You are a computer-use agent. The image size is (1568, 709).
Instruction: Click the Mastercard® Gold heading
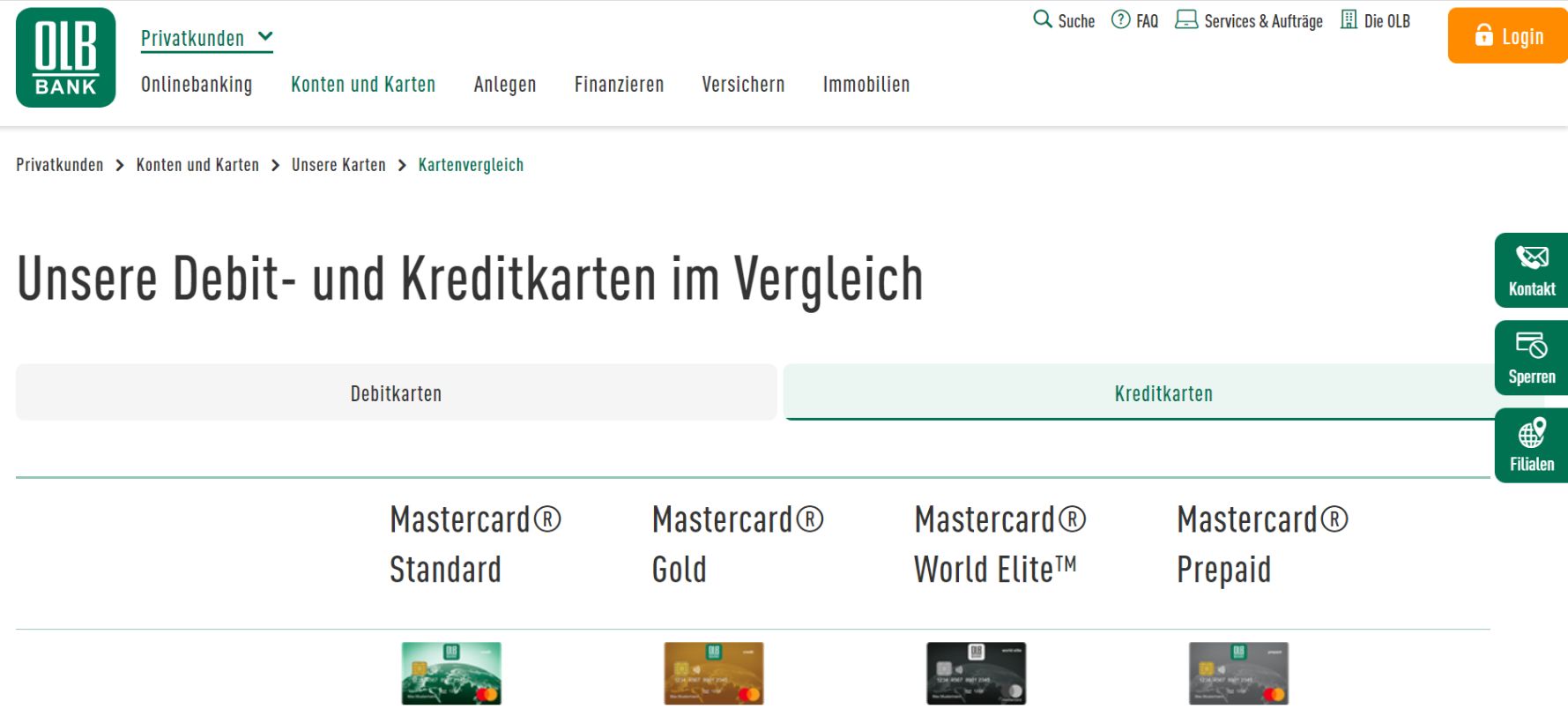[x=738, y=544]
